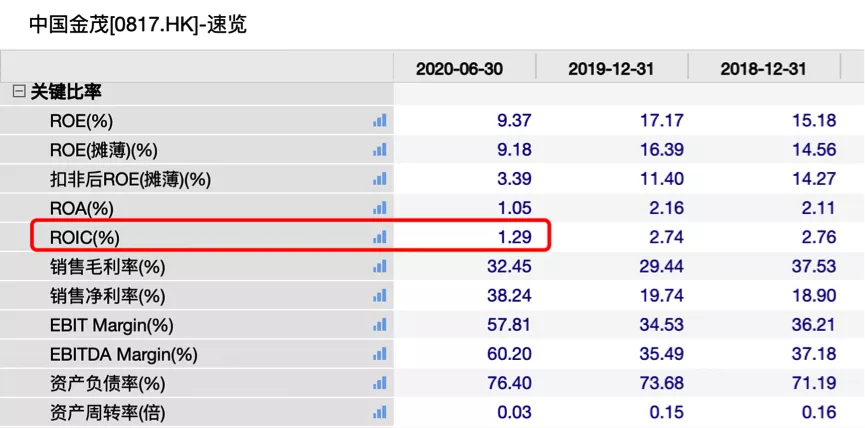The width and height of the screenshot is (865, 428).
Task: Open chart icon for ROA(%) row
Action: click(x=380, y=208)
